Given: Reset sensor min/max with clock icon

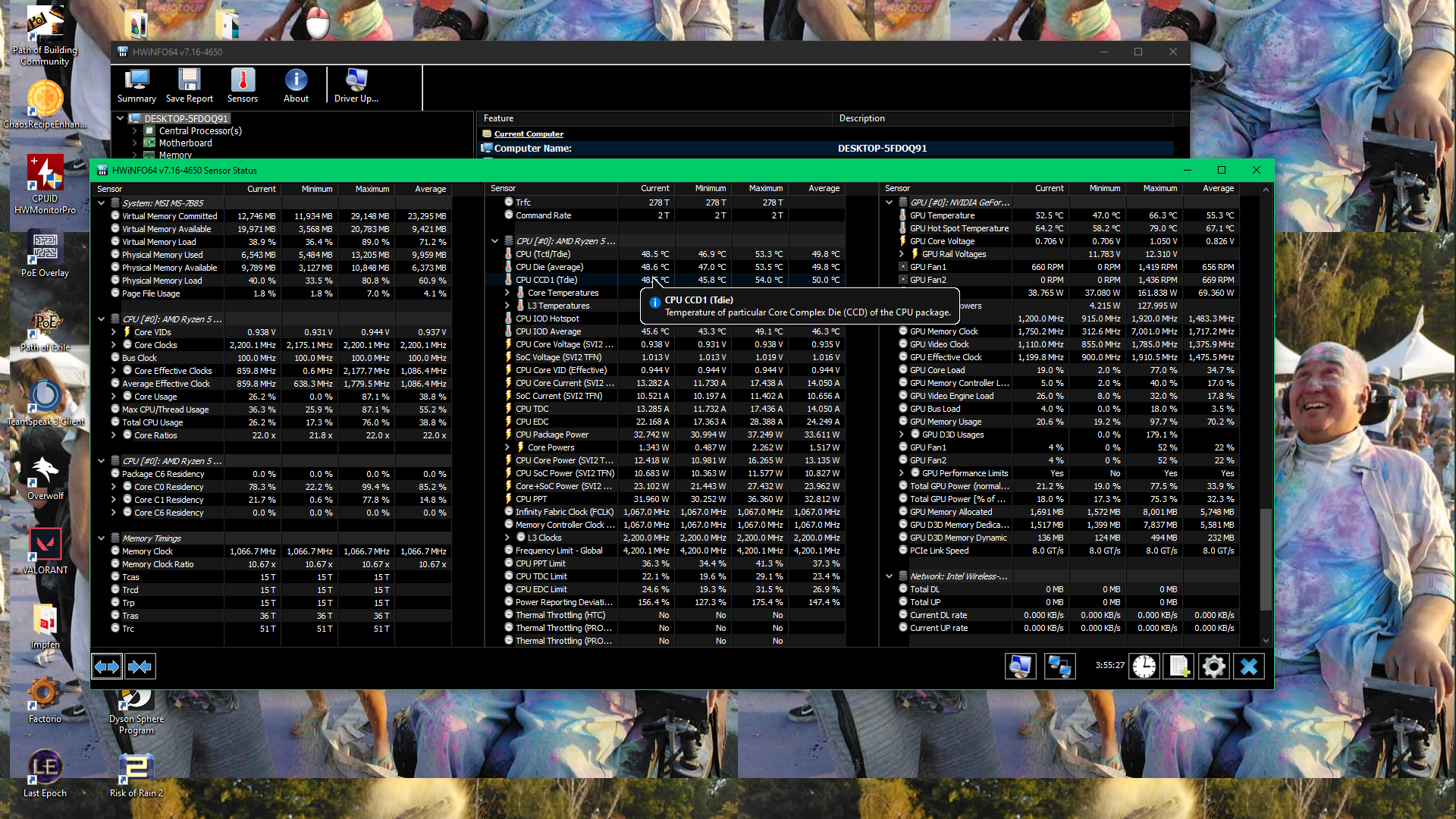Looking at the screenshot, I should [1144, 667].
